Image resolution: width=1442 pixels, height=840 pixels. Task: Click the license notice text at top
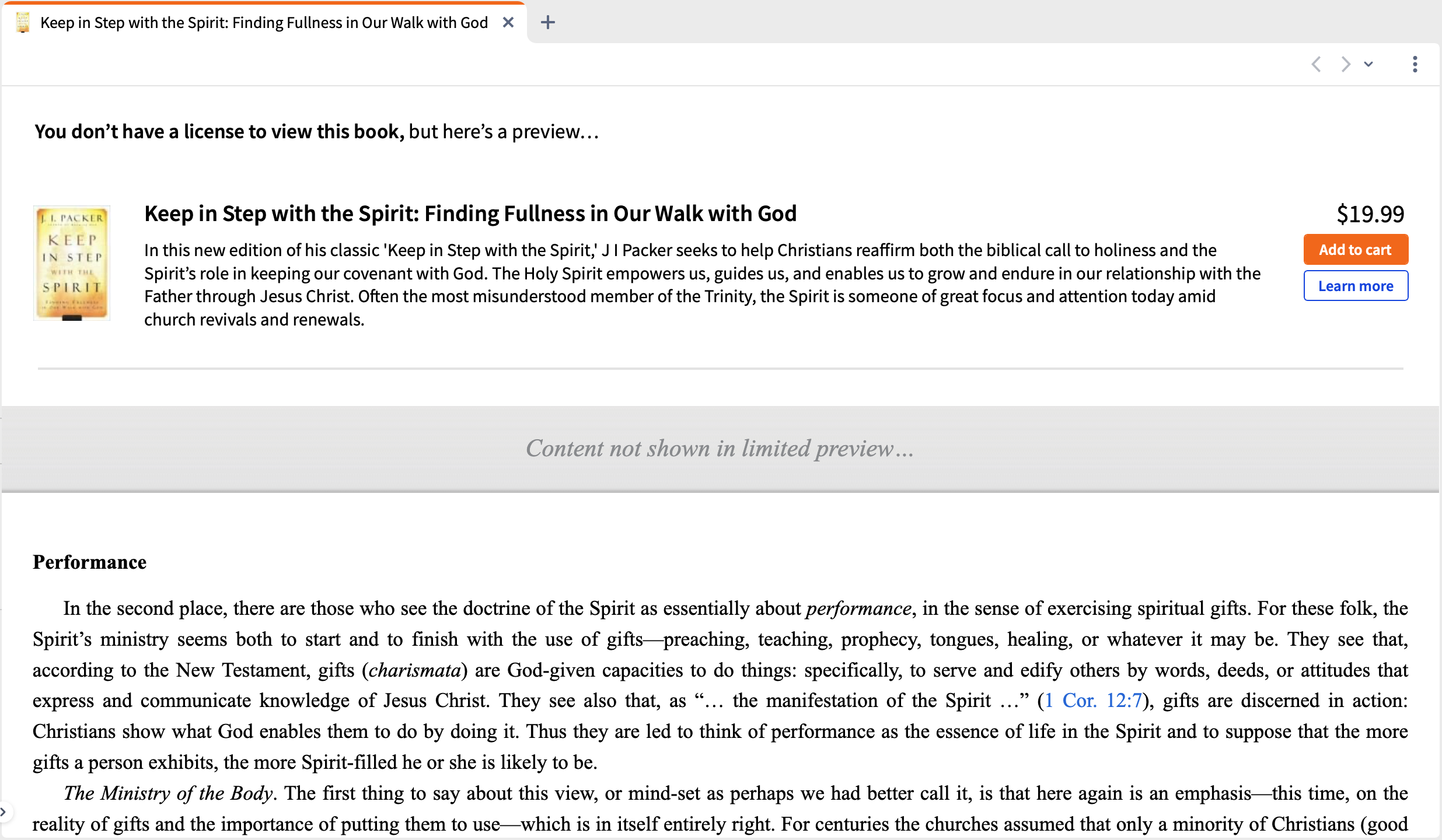pos(316,132)
